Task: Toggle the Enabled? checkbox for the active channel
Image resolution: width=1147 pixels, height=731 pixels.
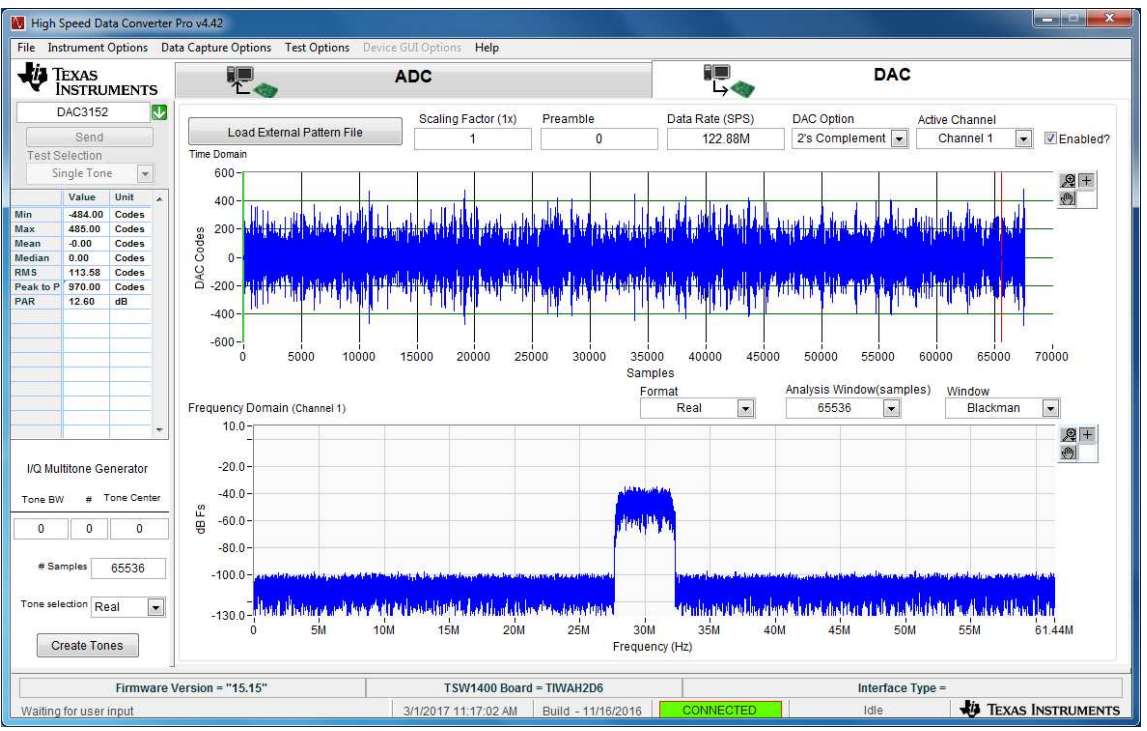Action: pos(1050,139)
